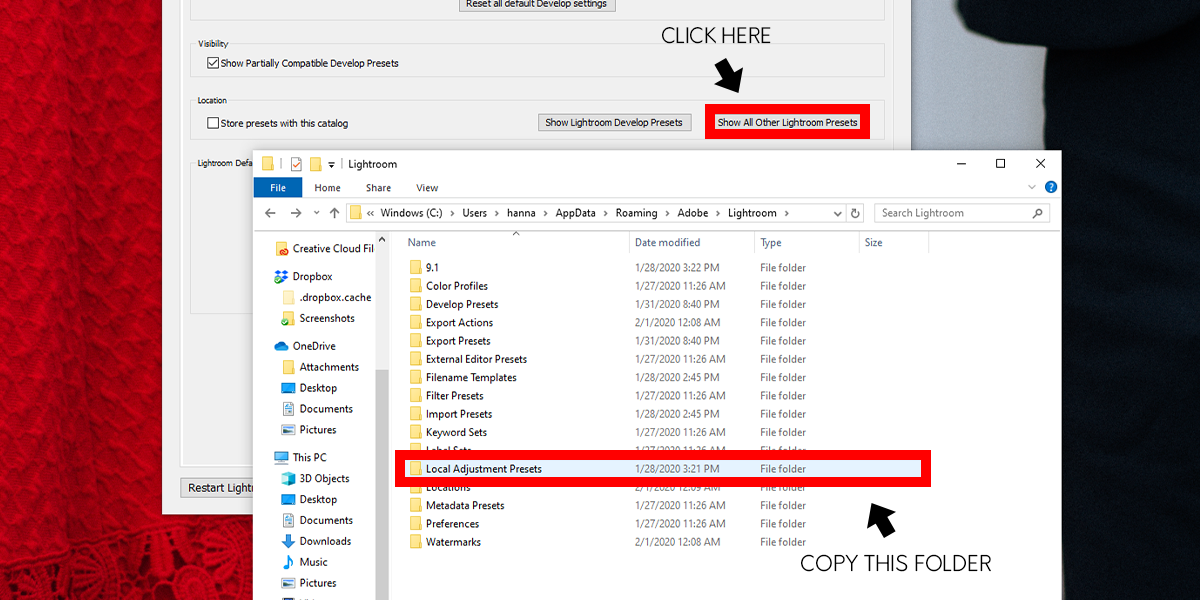Switch to the View ribbon tab

(427, 187)
